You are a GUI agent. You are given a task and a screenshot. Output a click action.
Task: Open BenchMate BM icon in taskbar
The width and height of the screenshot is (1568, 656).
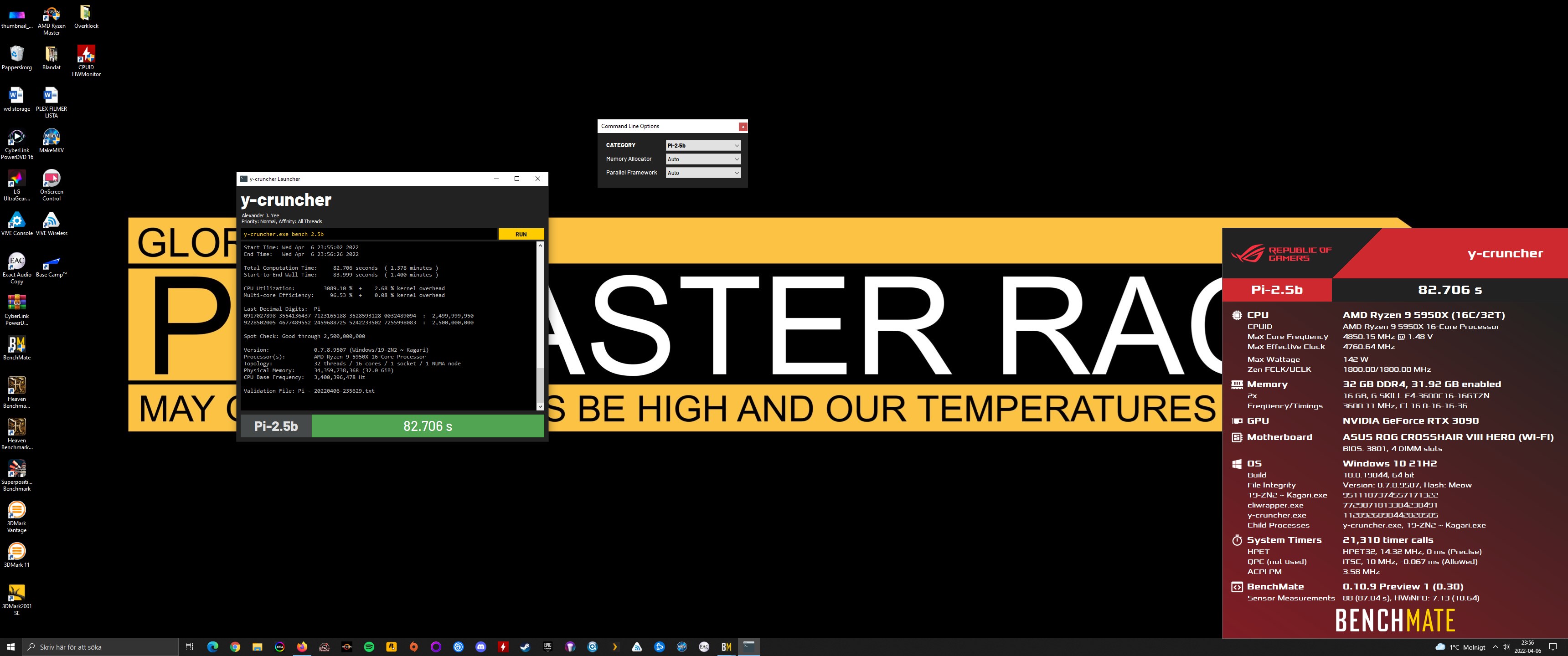[726, 647]
